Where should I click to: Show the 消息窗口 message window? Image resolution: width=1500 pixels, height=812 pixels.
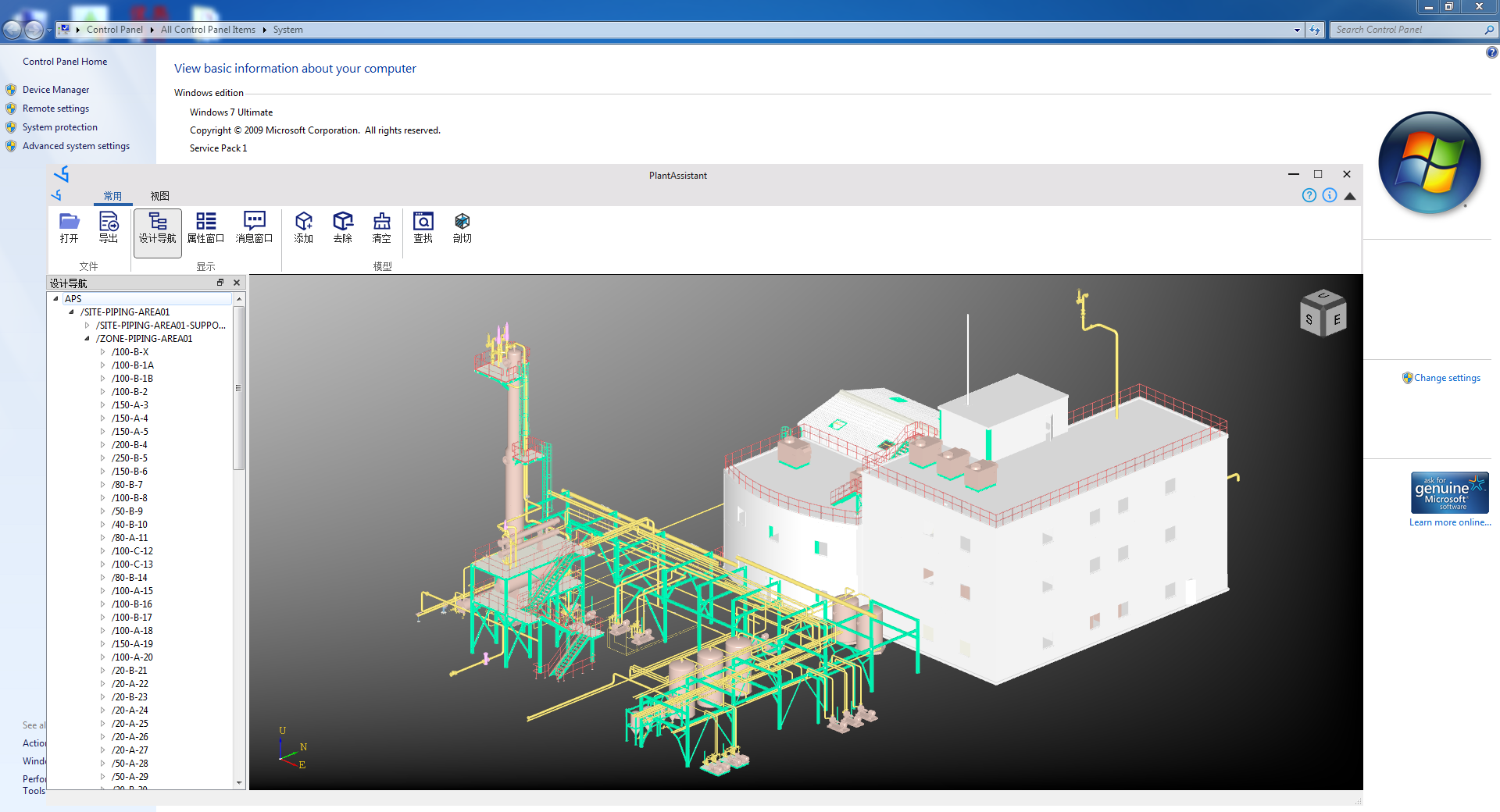coord(255,228)
